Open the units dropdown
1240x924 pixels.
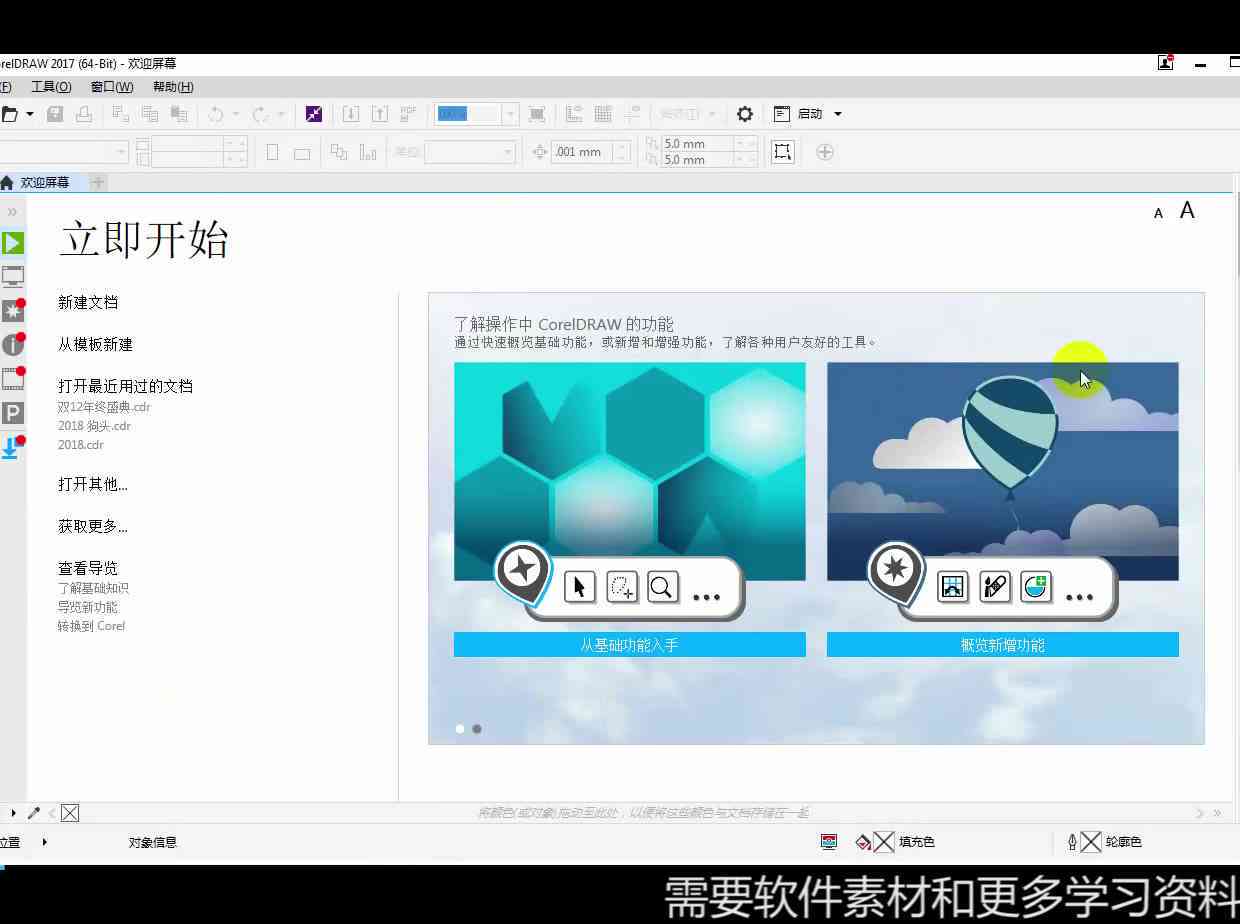click(x=508, y=152)
